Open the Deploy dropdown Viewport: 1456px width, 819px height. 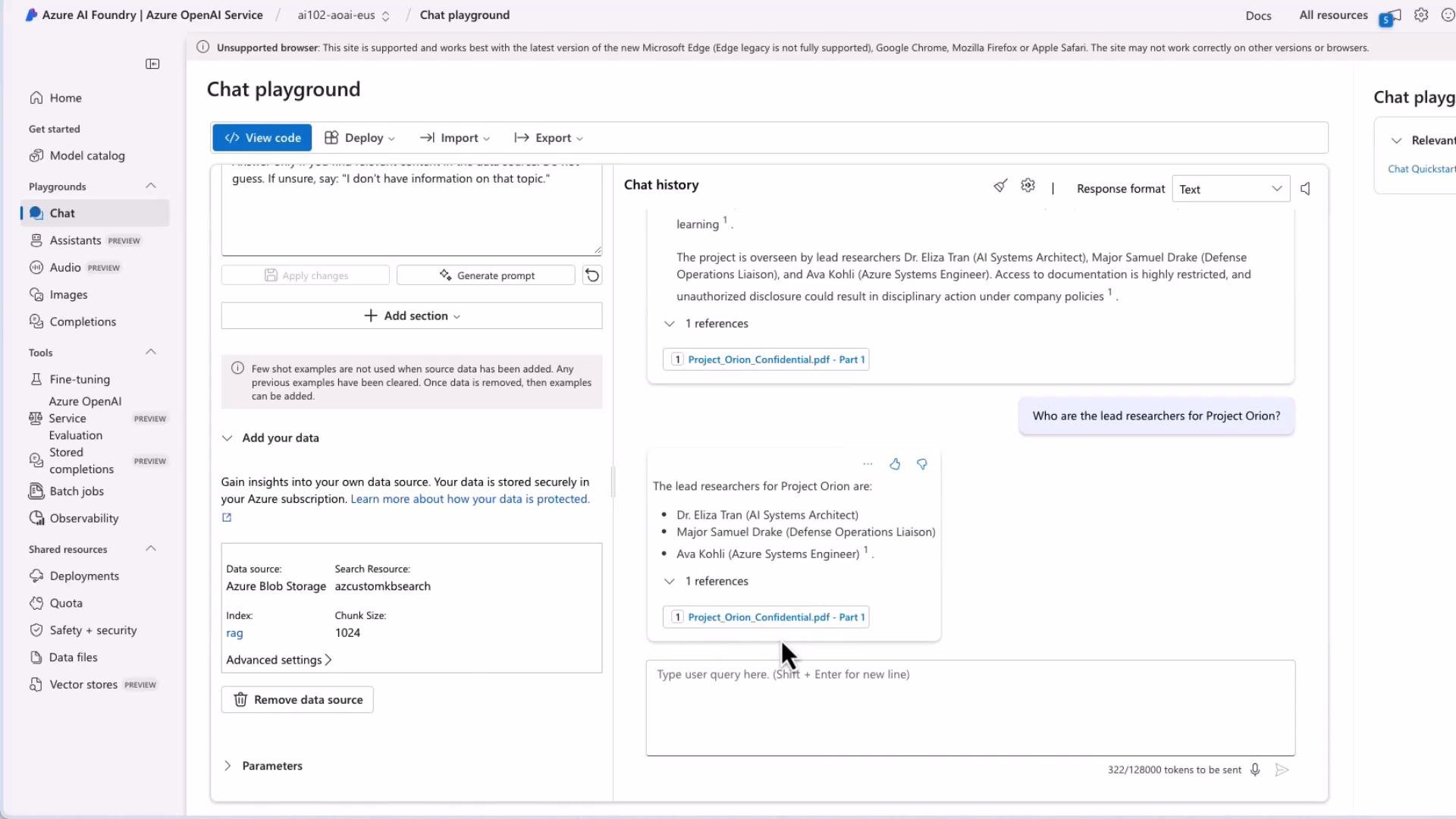coord(359,138)
